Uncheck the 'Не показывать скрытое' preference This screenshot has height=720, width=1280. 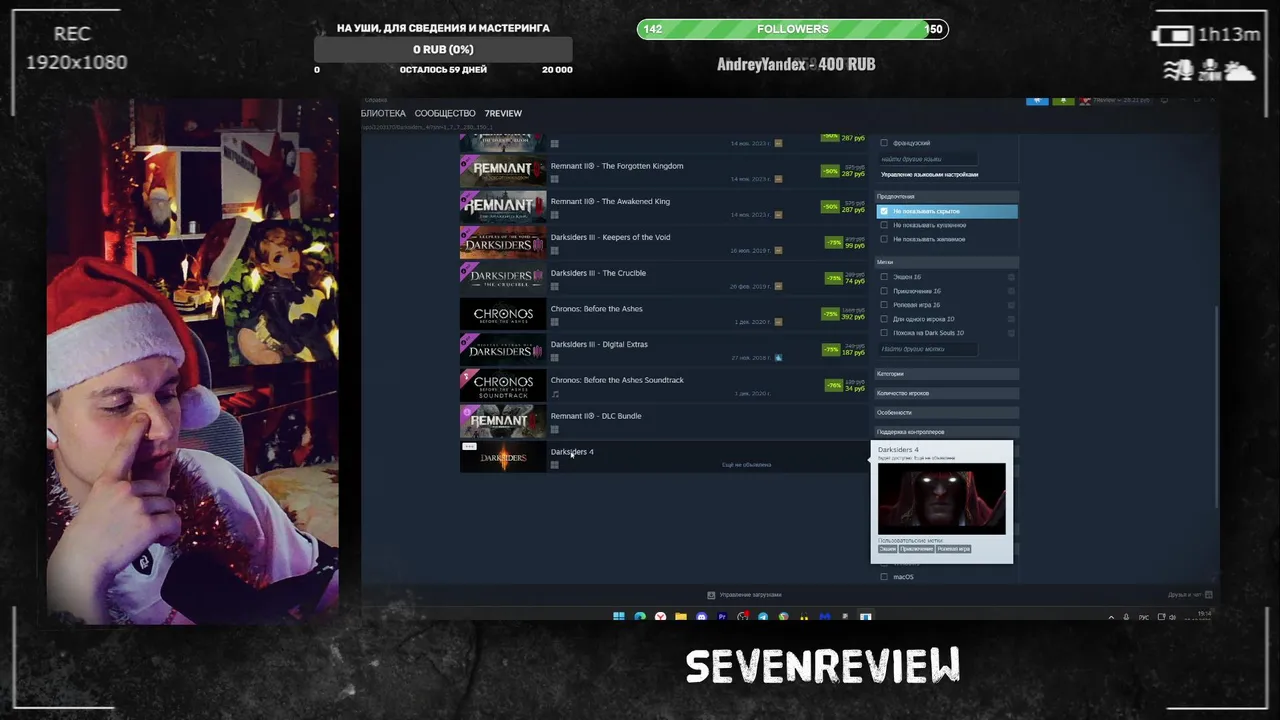[x=884, y=211]
